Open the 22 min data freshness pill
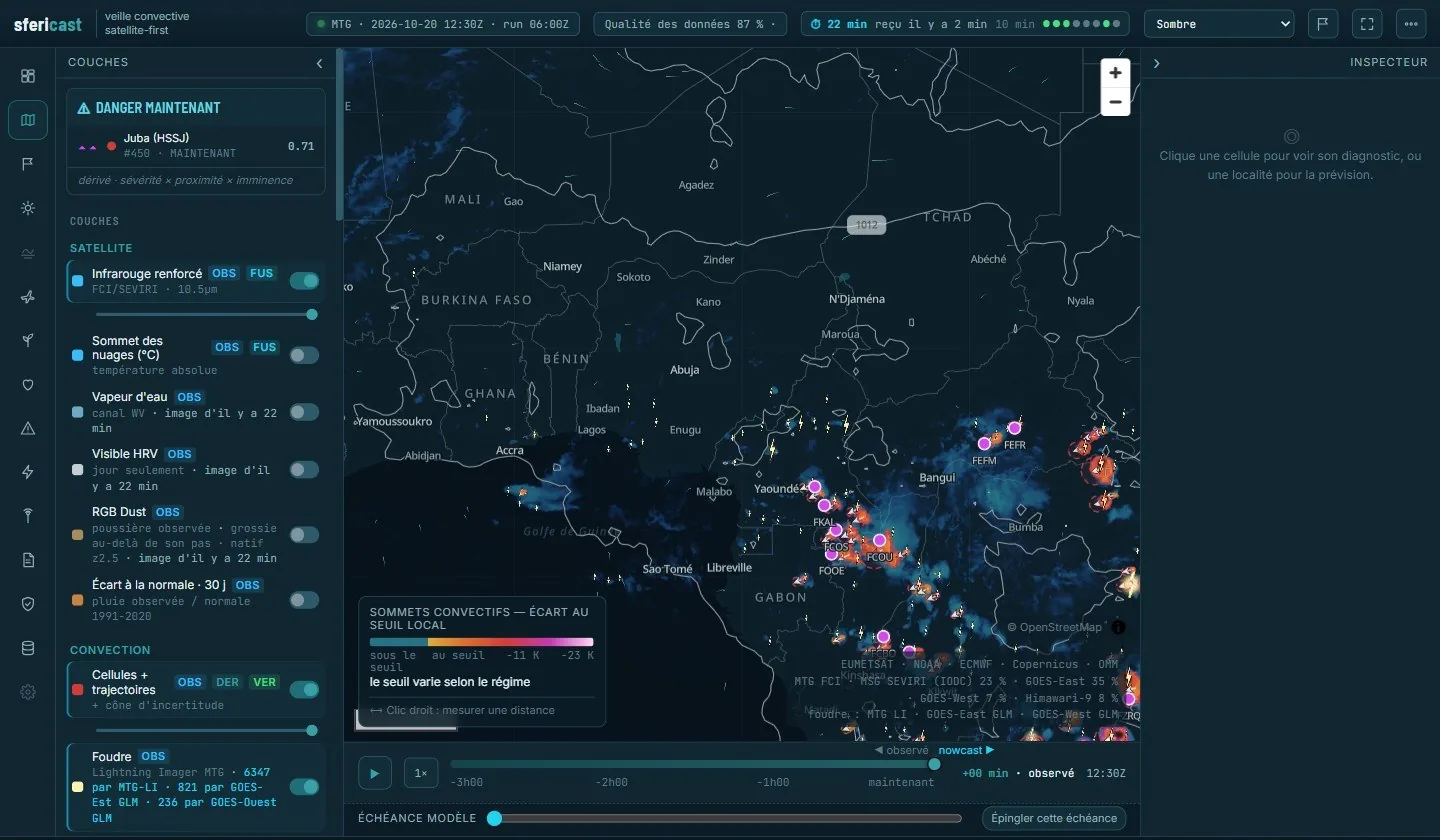Image resolution: width=1440 pixels, height=840 pixels. tap(965, 24)
